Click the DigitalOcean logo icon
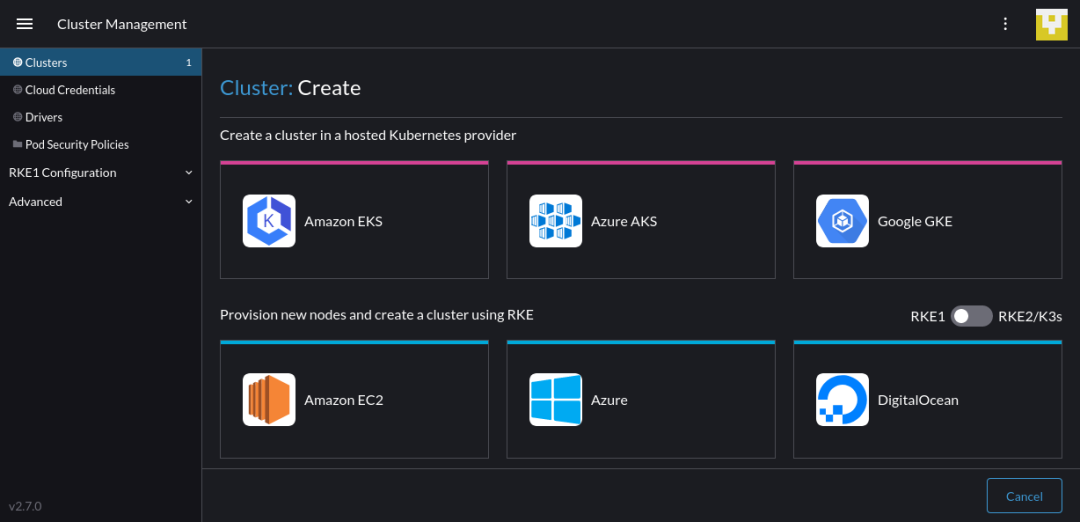This screenshot has height=522, width=1080. pos(842,400)
